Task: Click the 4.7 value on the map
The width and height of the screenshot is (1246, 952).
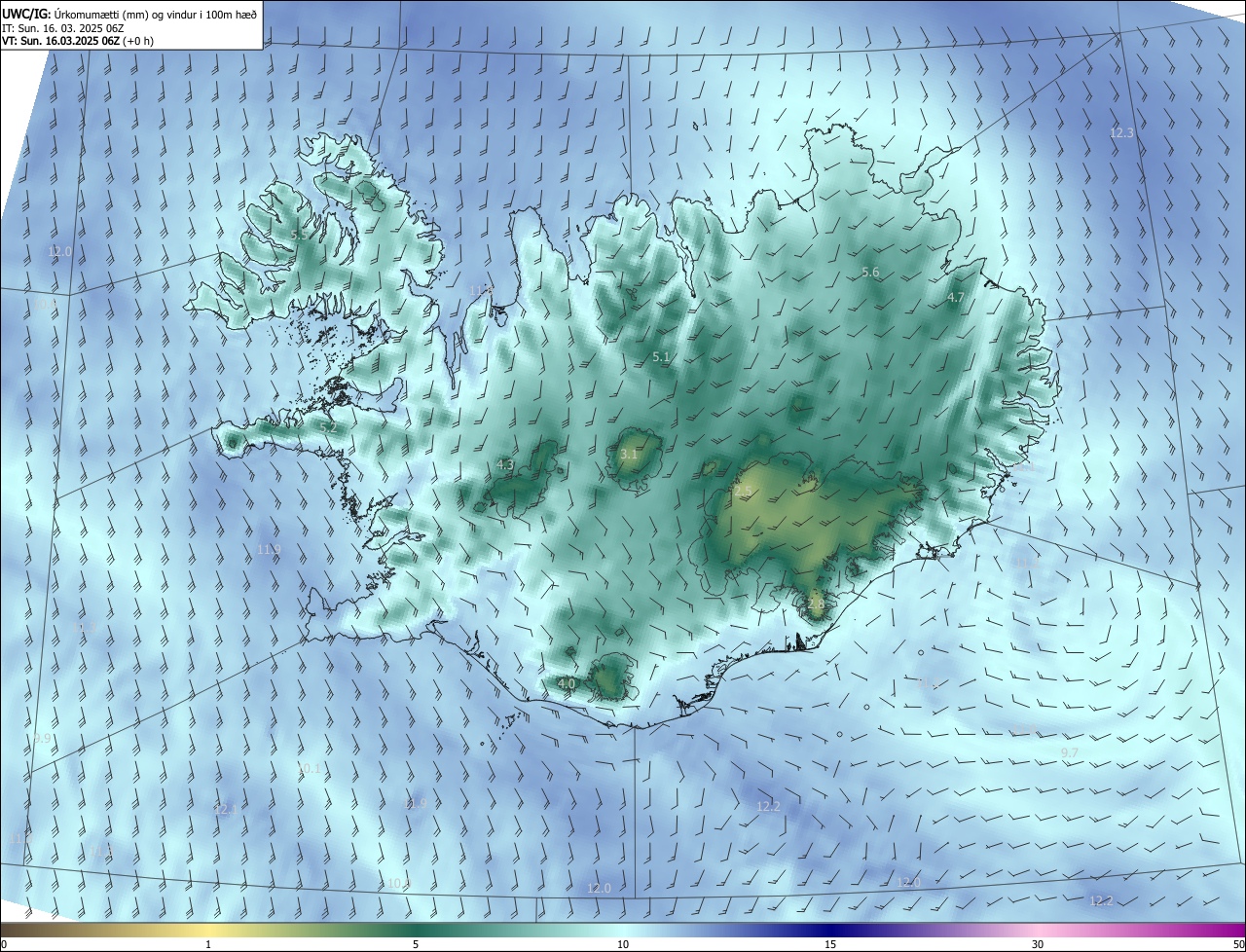Action: click(x=956, y=298)
